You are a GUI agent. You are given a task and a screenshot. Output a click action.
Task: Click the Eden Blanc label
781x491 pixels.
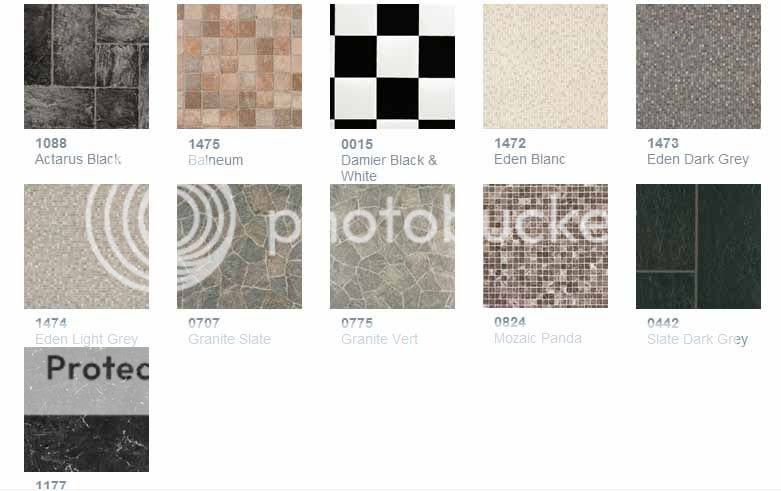(x=529, y=159)
